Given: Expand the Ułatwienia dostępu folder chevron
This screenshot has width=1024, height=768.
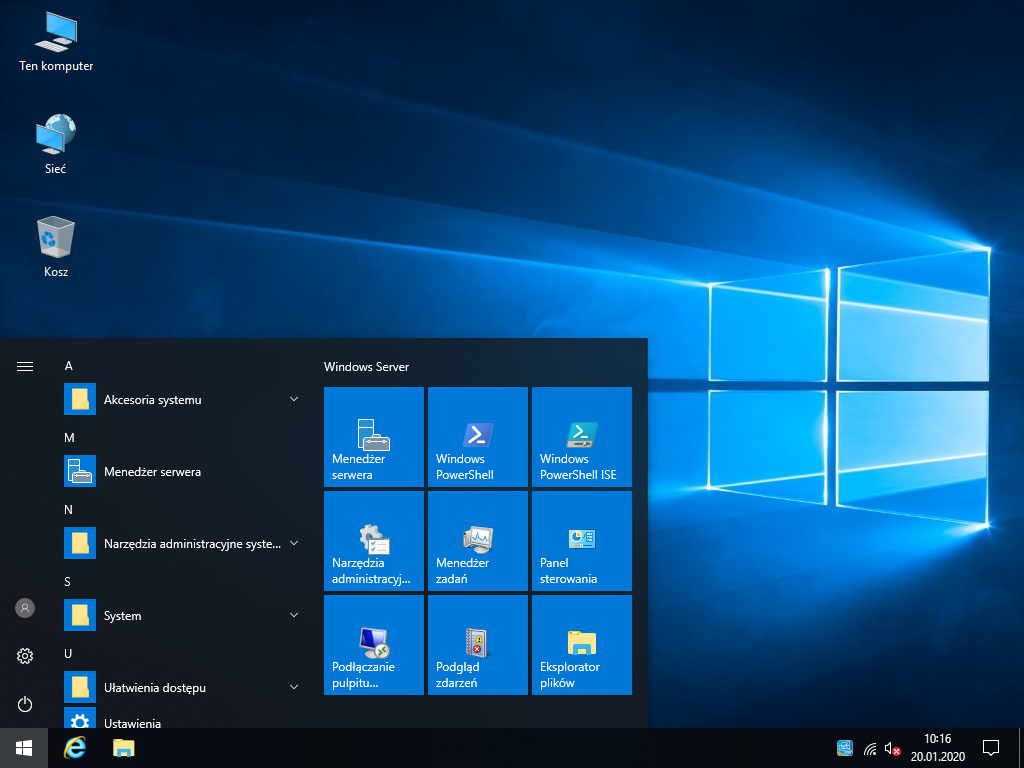Looking at the screenshot, I should [x=294, y=687].
